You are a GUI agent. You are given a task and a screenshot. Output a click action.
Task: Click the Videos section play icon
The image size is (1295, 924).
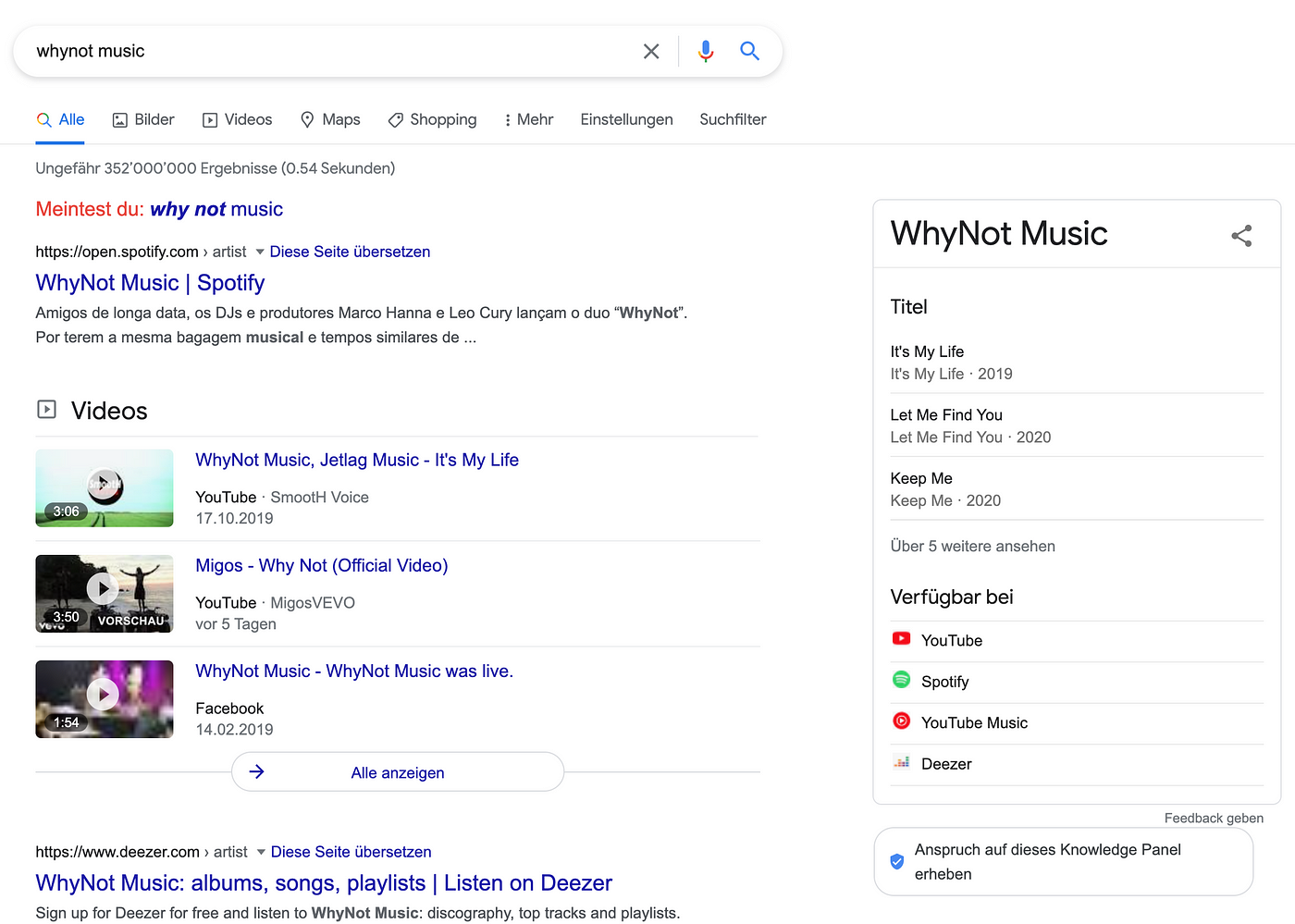coord(46,409)
